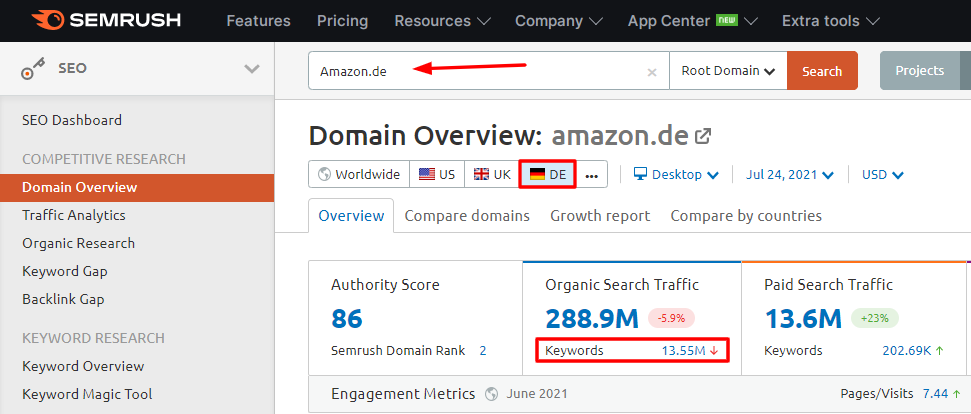The height and width of the screenshot is (414, 971).
Task: Open the Features page
Action: click(x=258, y=21)
